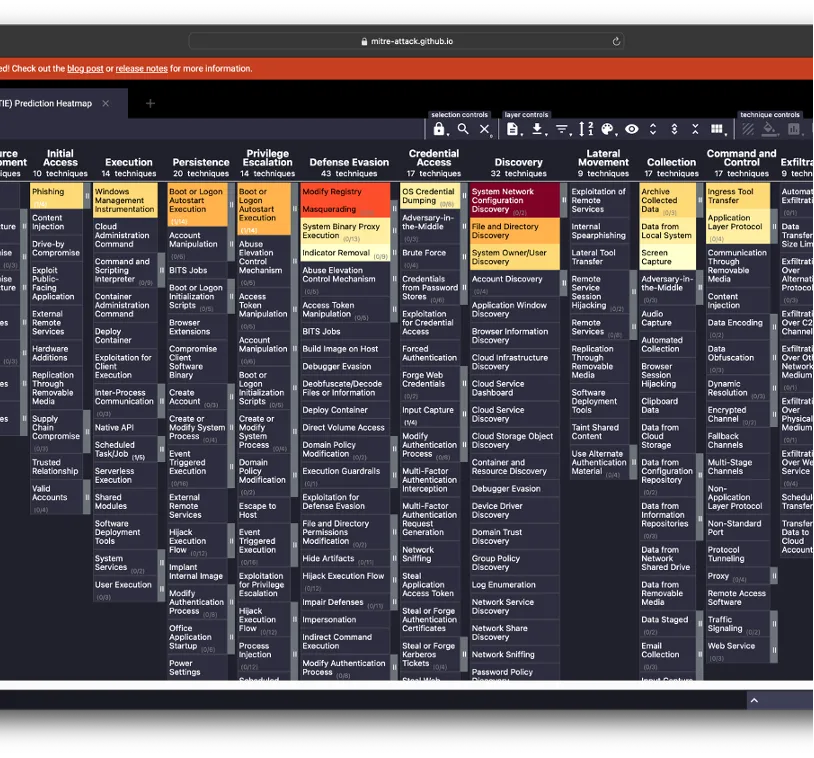Image resolution: width=814 pixels, height=758 pixels.
Task: Select the Prediction Heatmap layer tab
Action: [48, 103]
